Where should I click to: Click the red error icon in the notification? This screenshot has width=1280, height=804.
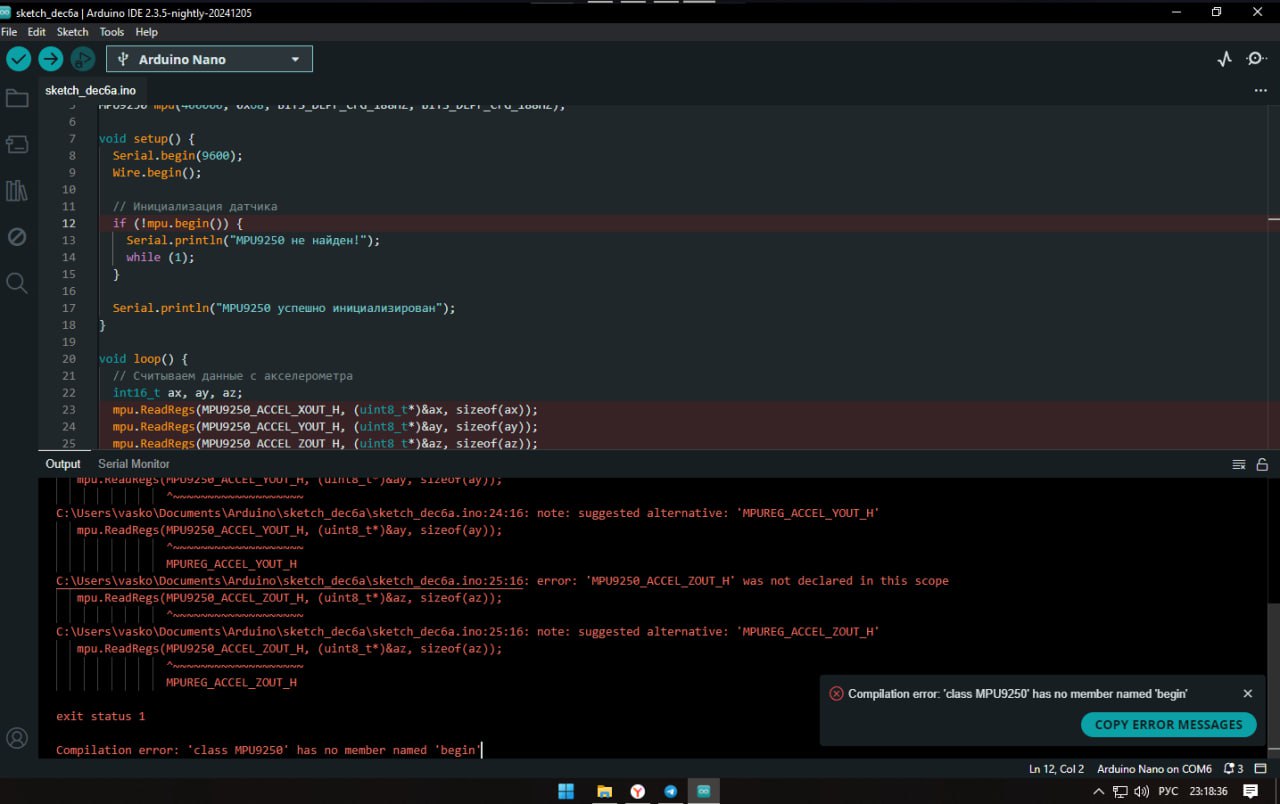pyautogui.click(x=836, y=694)
